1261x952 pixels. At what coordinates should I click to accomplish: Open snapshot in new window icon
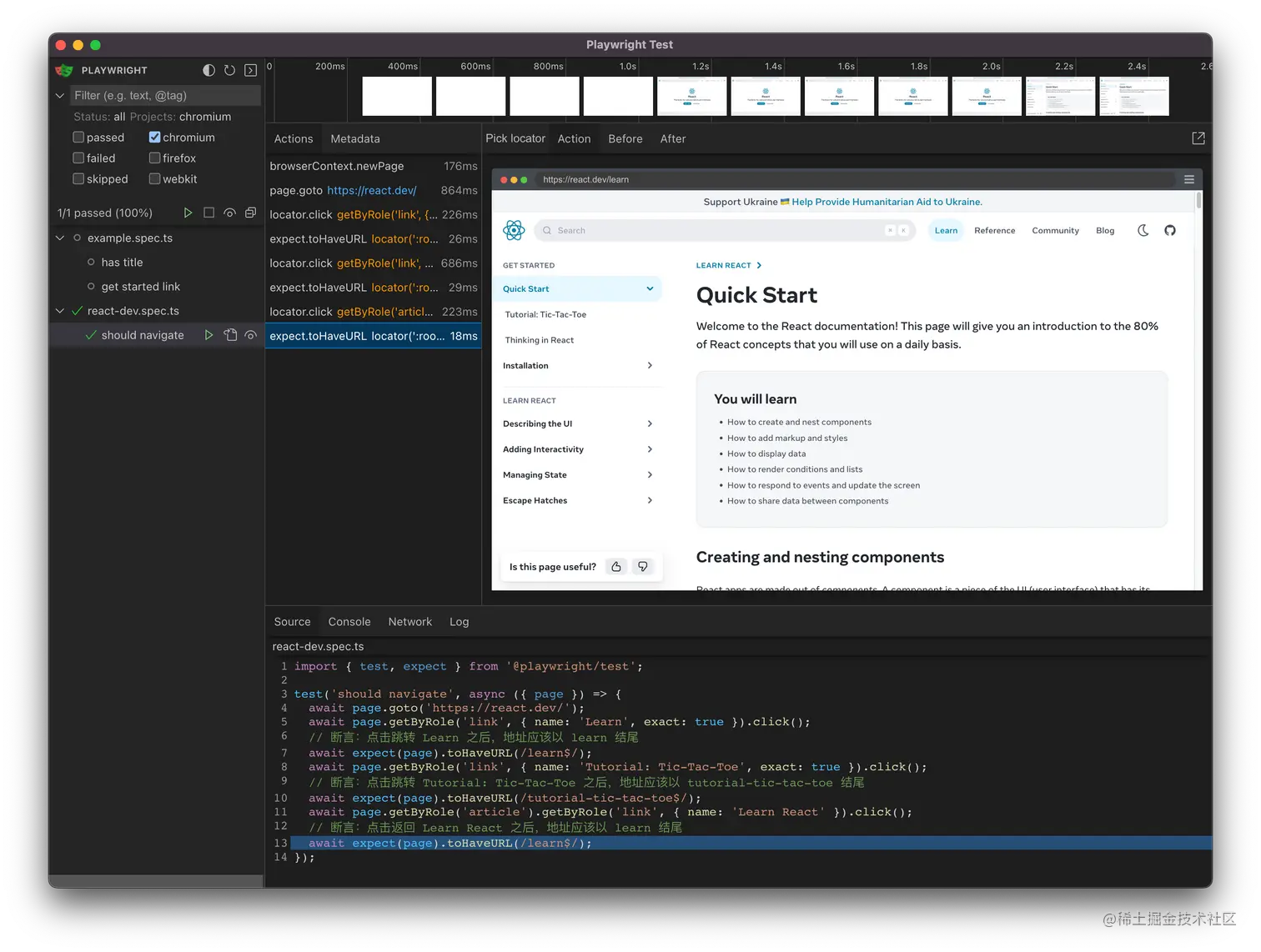click(x=1198, y=138)
